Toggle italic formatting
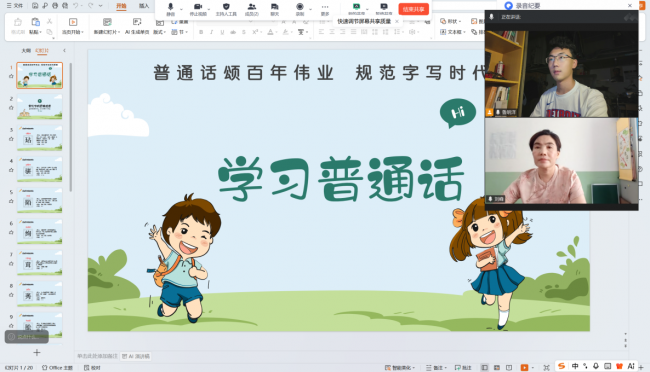Screen dimensions: 650x372 211,32
